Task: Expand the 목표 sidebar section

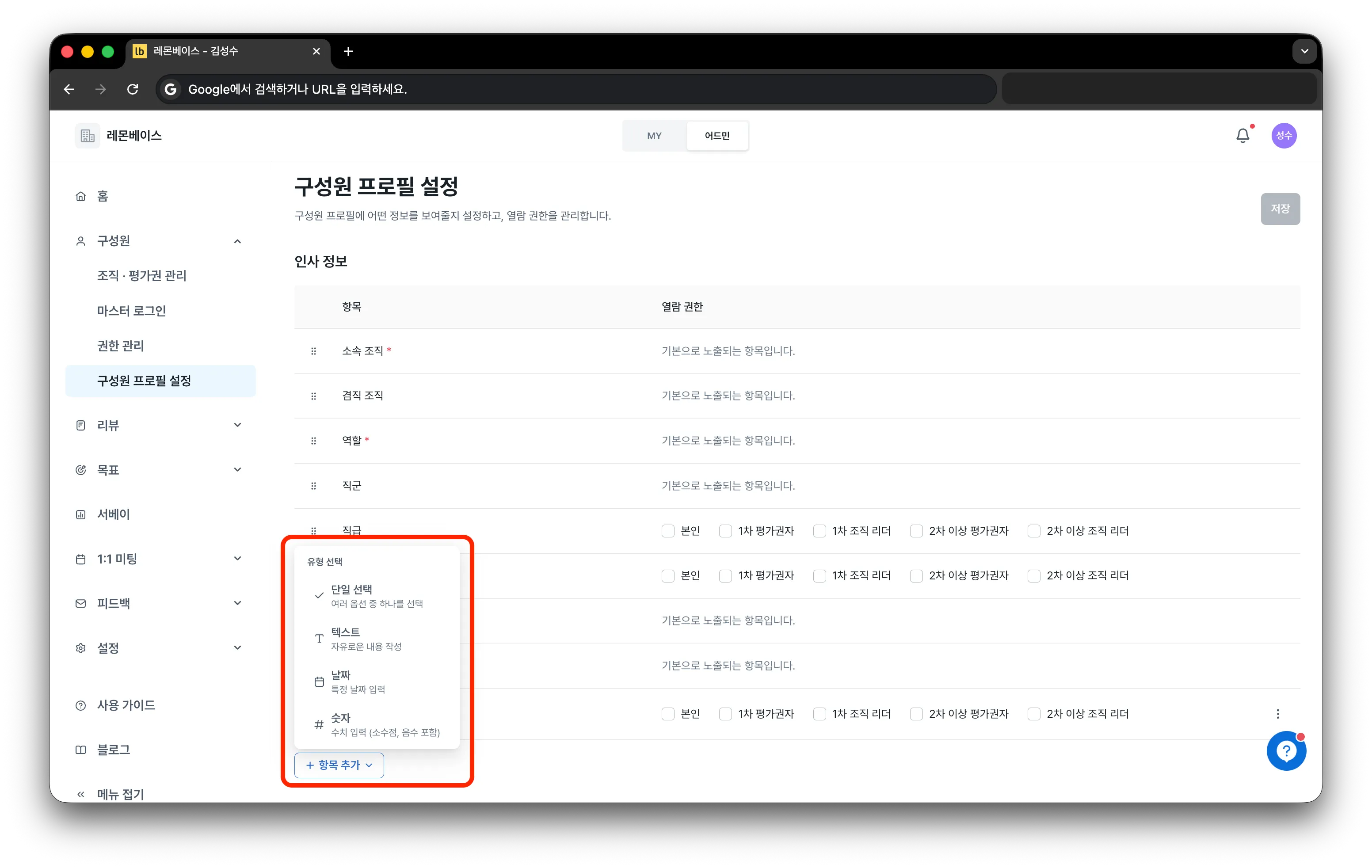Action: [x=238, y=469]
